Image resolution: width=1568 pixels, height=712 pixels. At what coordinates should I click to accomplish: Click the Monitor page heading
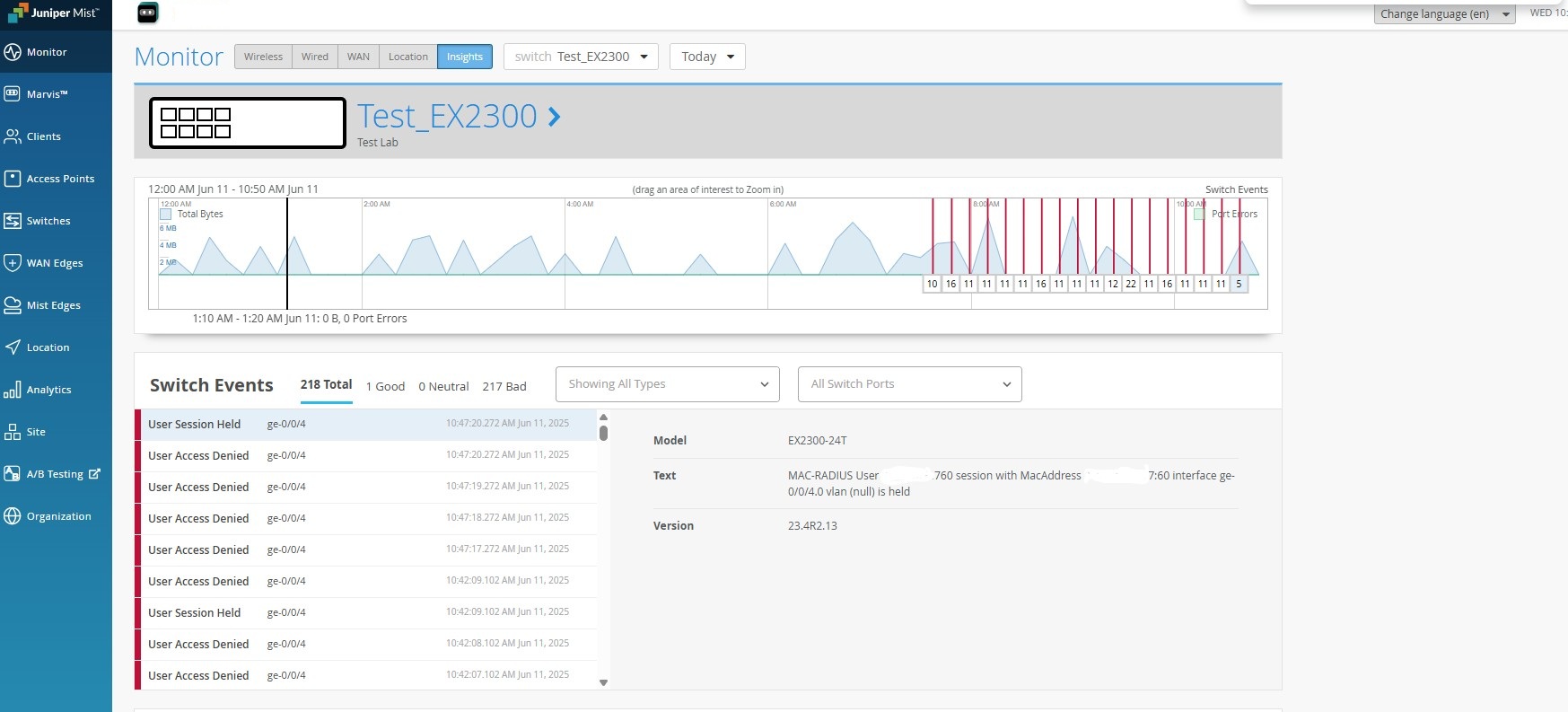(179, 57)
